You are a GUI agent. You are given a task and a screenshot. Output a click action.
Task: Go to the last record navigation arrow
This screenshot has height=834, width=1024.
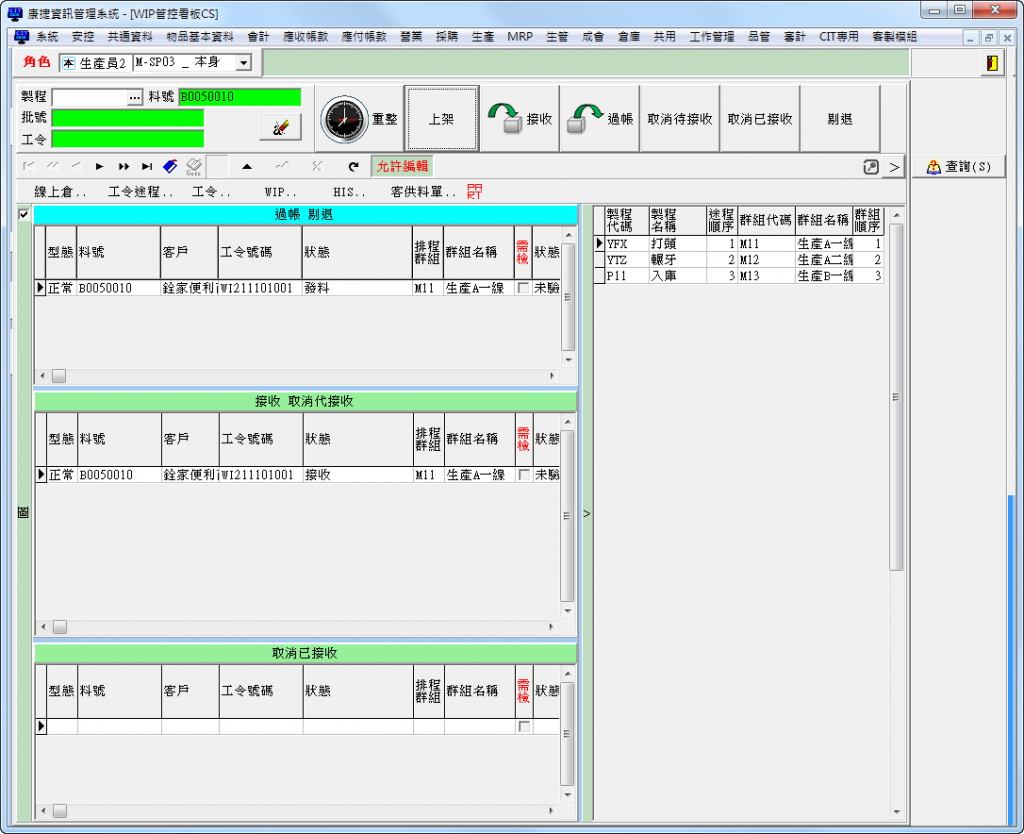147,166
